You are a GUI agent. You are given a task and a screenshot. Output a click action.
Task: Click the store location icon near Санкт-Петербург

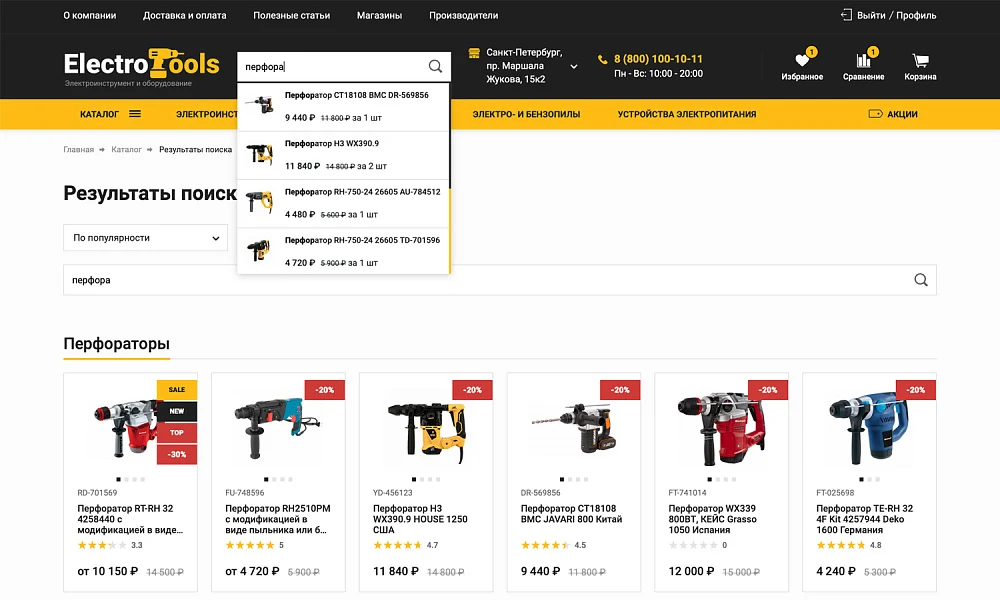[x=474, y=53]
